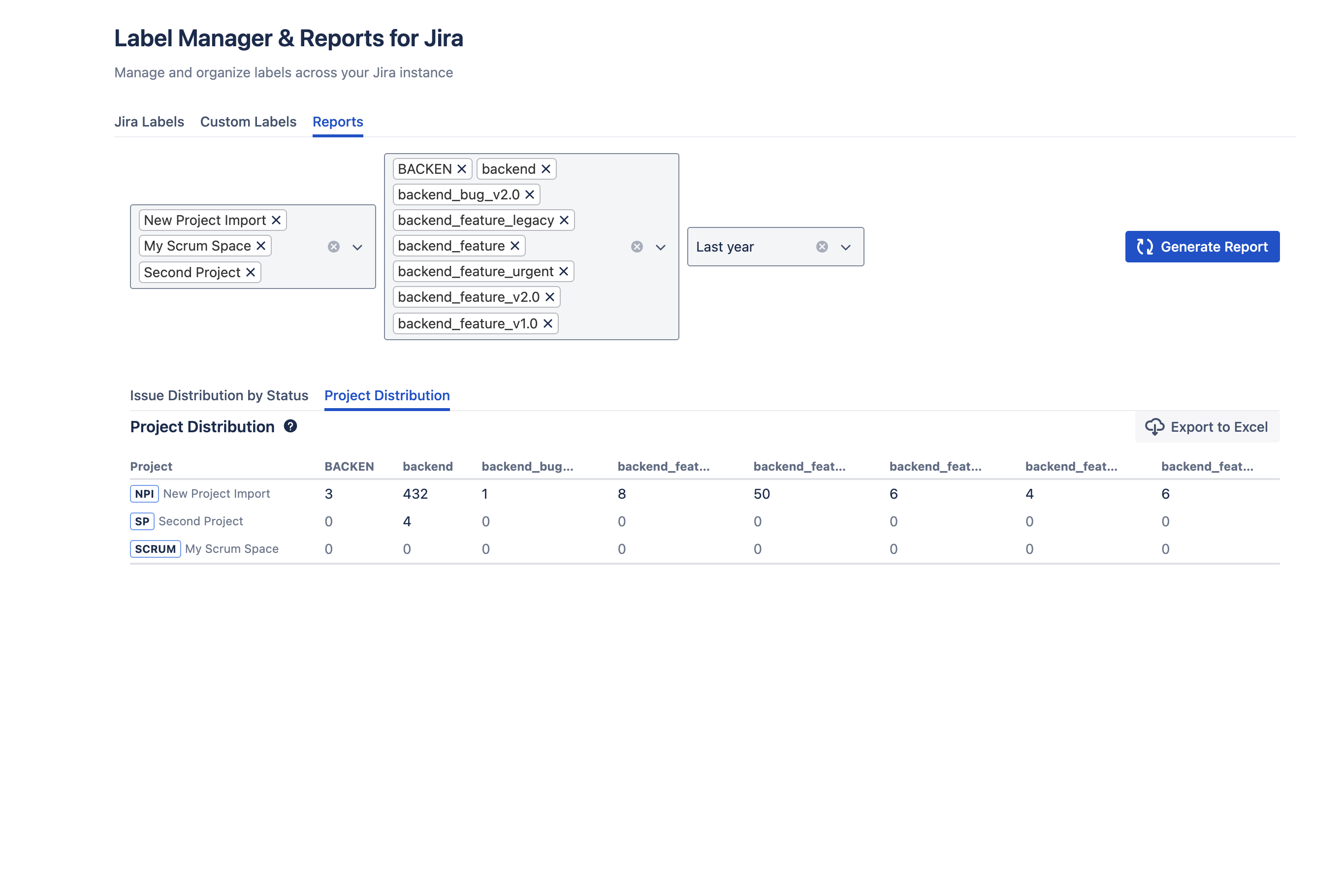Remove the My Scrum Space project chip
Image resolution: width=1342 pixels, height=896 pixels.
[262, 246]
